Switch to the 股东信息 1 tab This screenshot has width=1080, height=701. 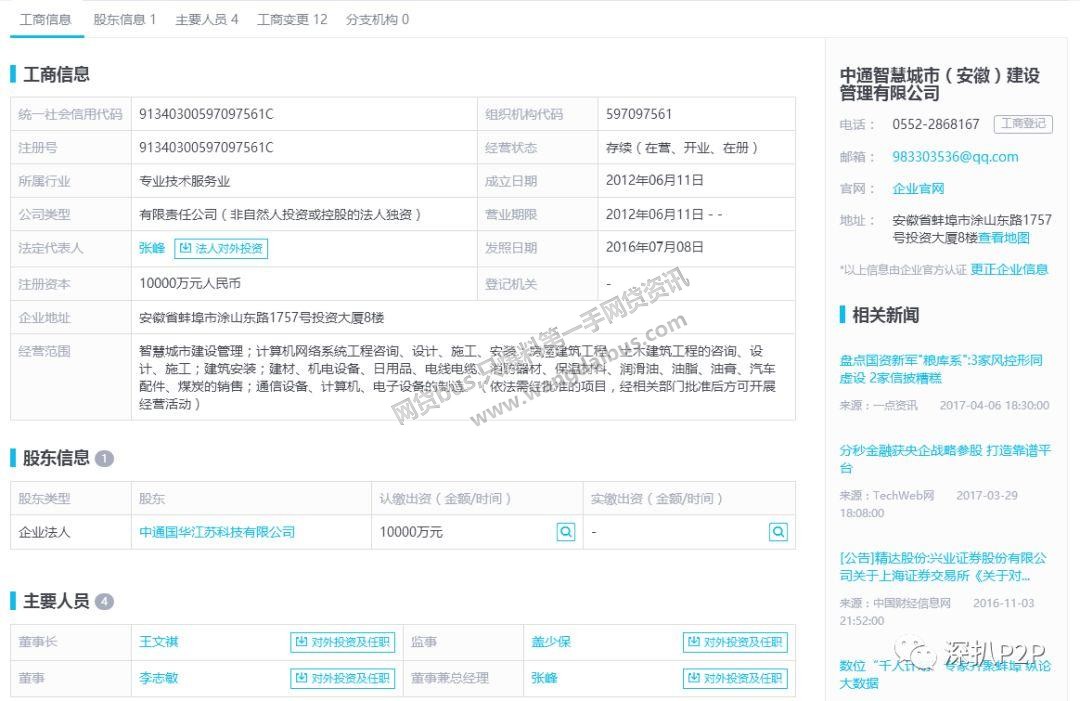[125, 19]
